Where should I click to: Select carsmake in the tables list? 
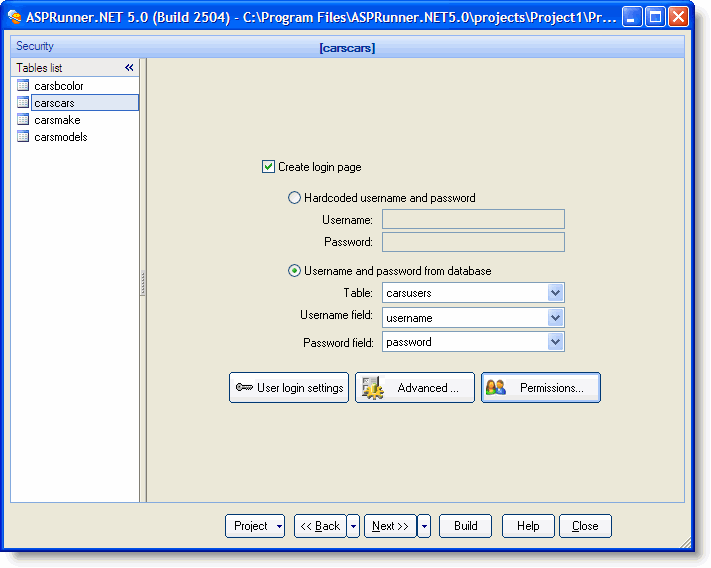[x=57, y=120]
